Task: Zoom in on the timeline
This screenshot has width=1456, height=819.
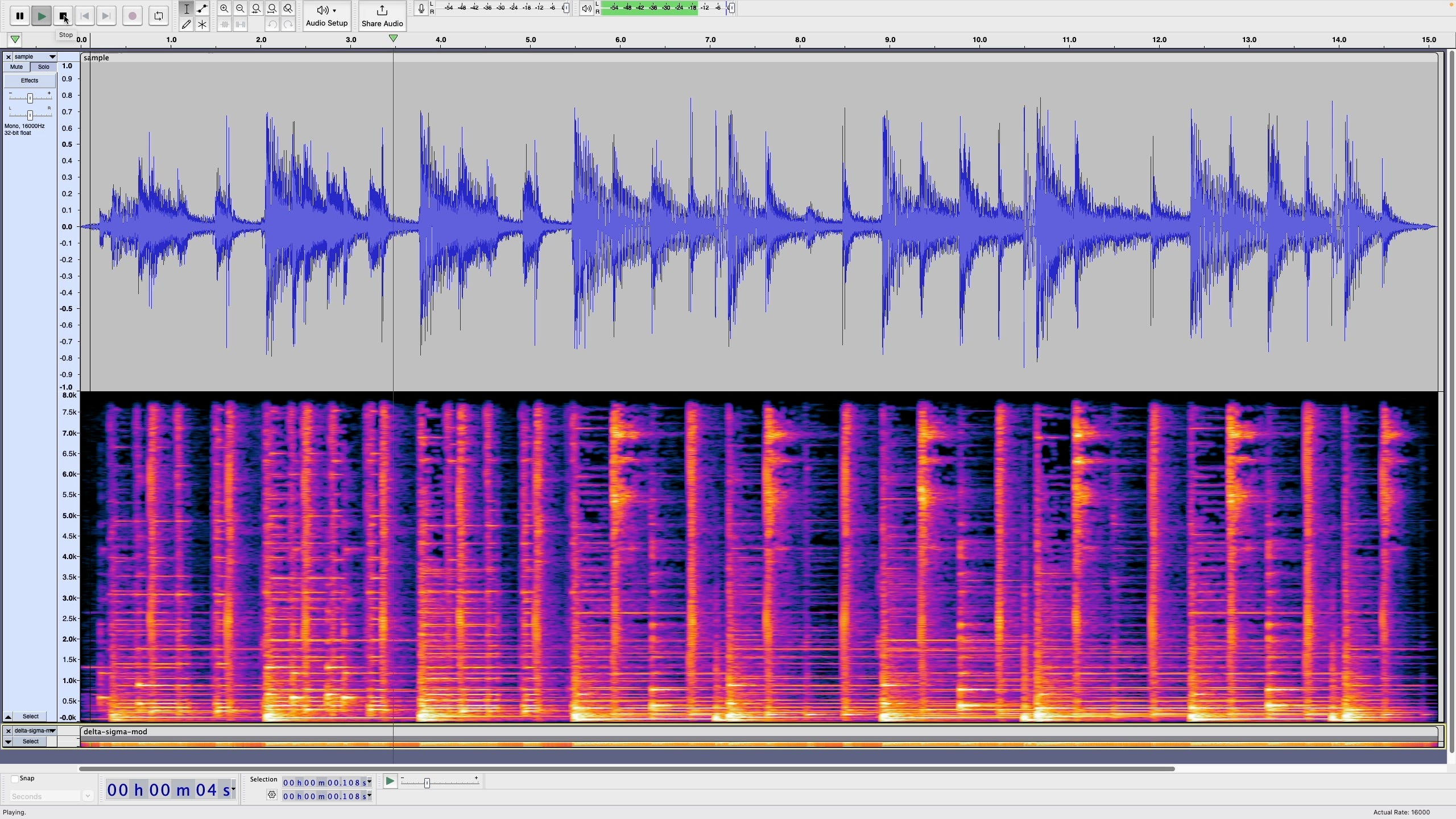Action: (224, 9)
